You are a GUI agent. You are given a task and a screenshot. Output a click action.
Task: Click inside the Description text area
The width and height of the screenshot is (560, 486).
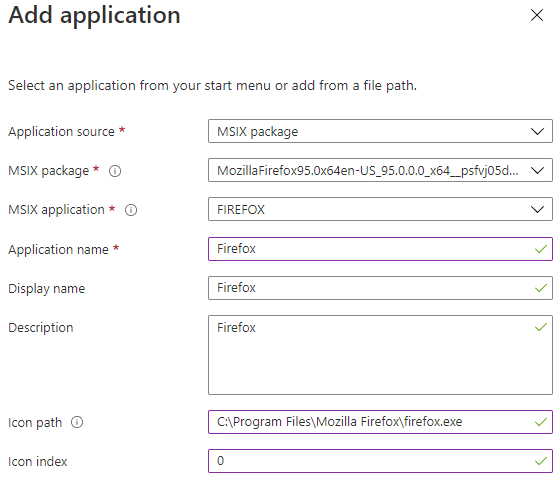coord(380,355)
